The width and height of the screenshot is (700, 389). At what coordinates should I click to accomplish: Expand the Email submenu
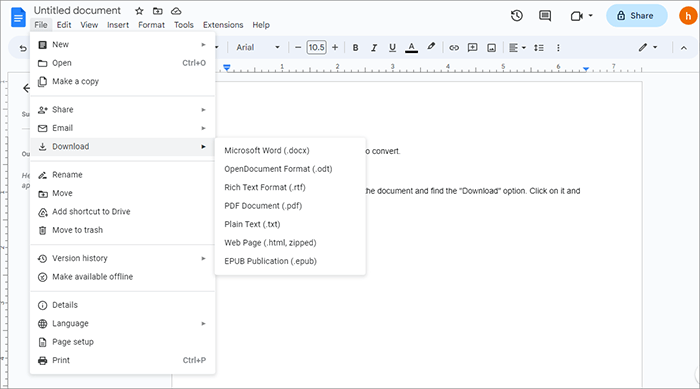[122, 128]
